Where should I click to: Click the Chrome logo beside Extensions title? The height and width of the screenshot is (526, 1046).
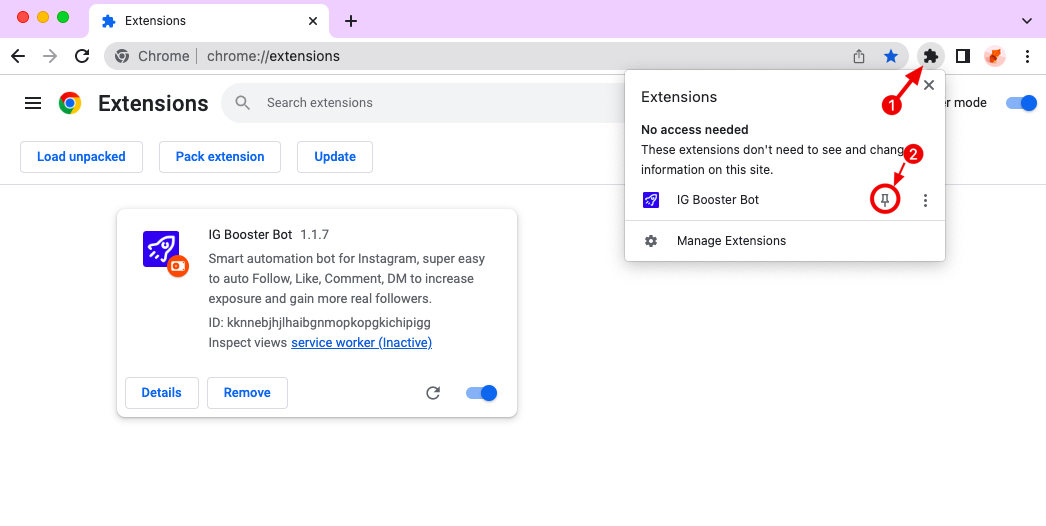coord(70,103)
